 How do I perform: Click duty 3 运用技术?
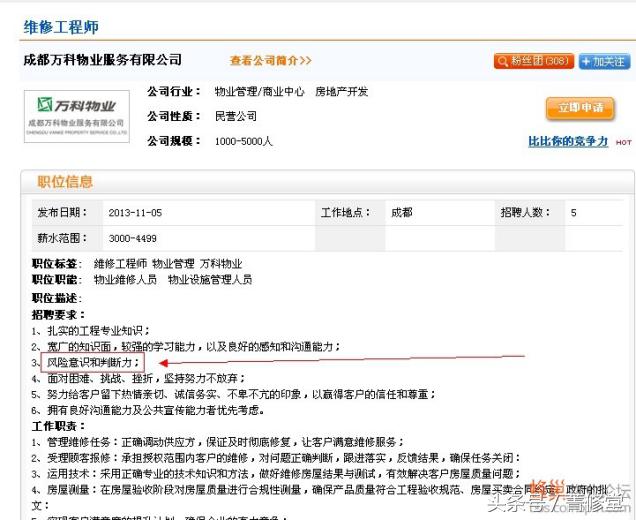(x=276, y=474)
